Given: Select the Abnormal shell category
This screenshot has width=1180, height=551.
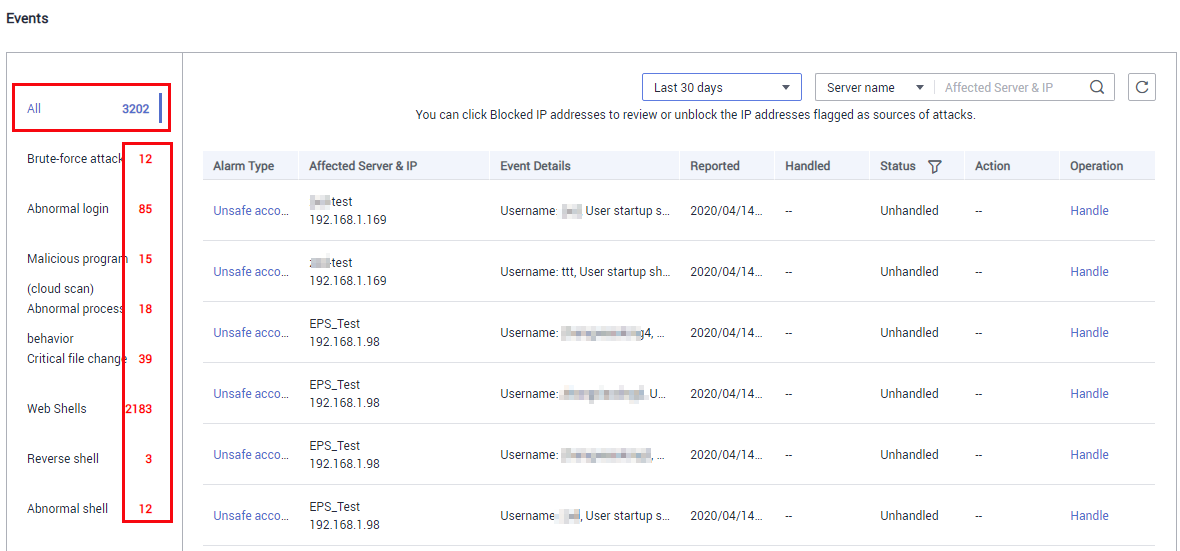Looking at the screenshot, I should pyautogui.click(x=90, y=509).
